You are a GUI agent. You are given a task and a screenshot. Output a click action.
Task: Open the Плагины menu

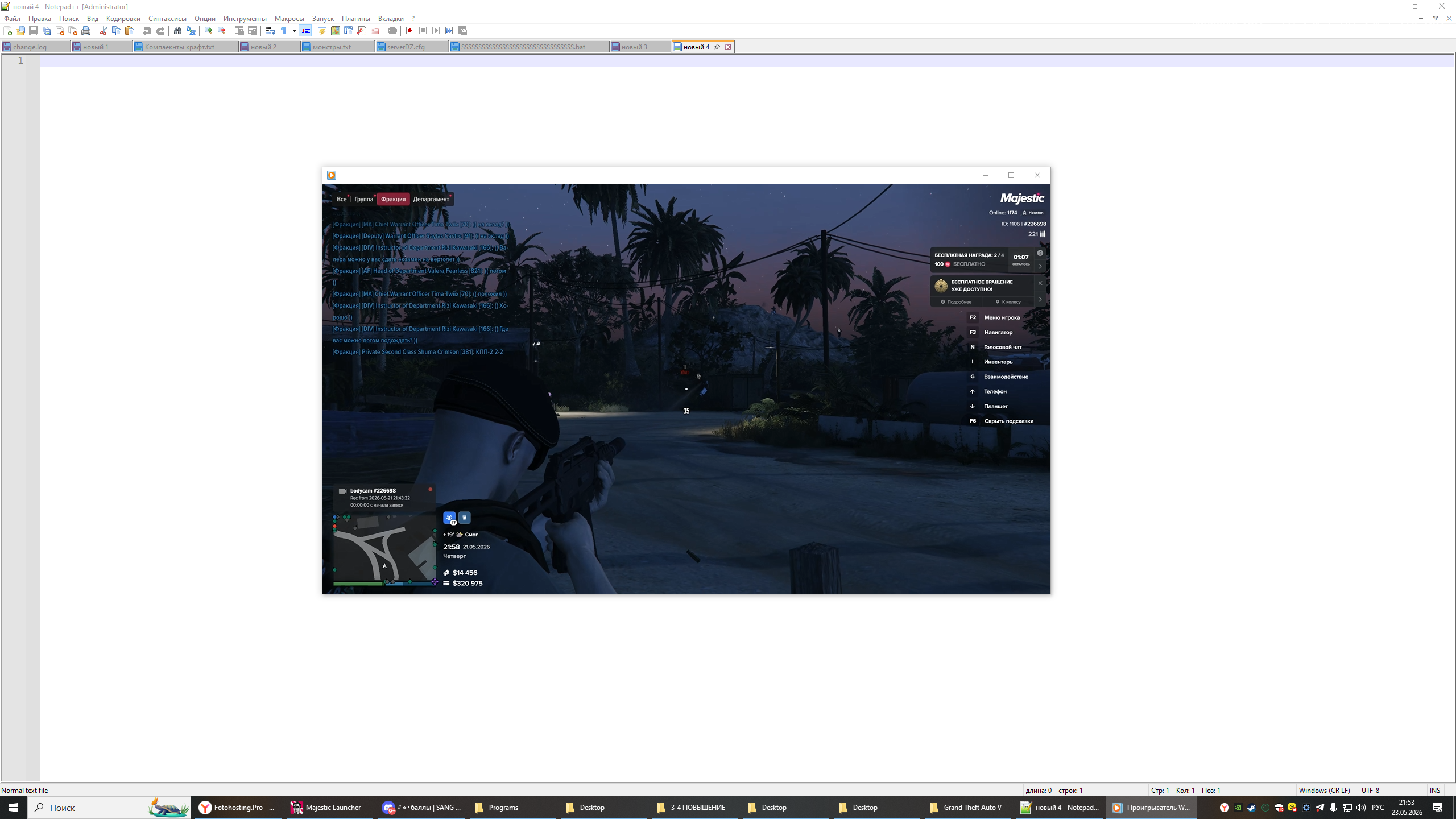coord(355,19)
